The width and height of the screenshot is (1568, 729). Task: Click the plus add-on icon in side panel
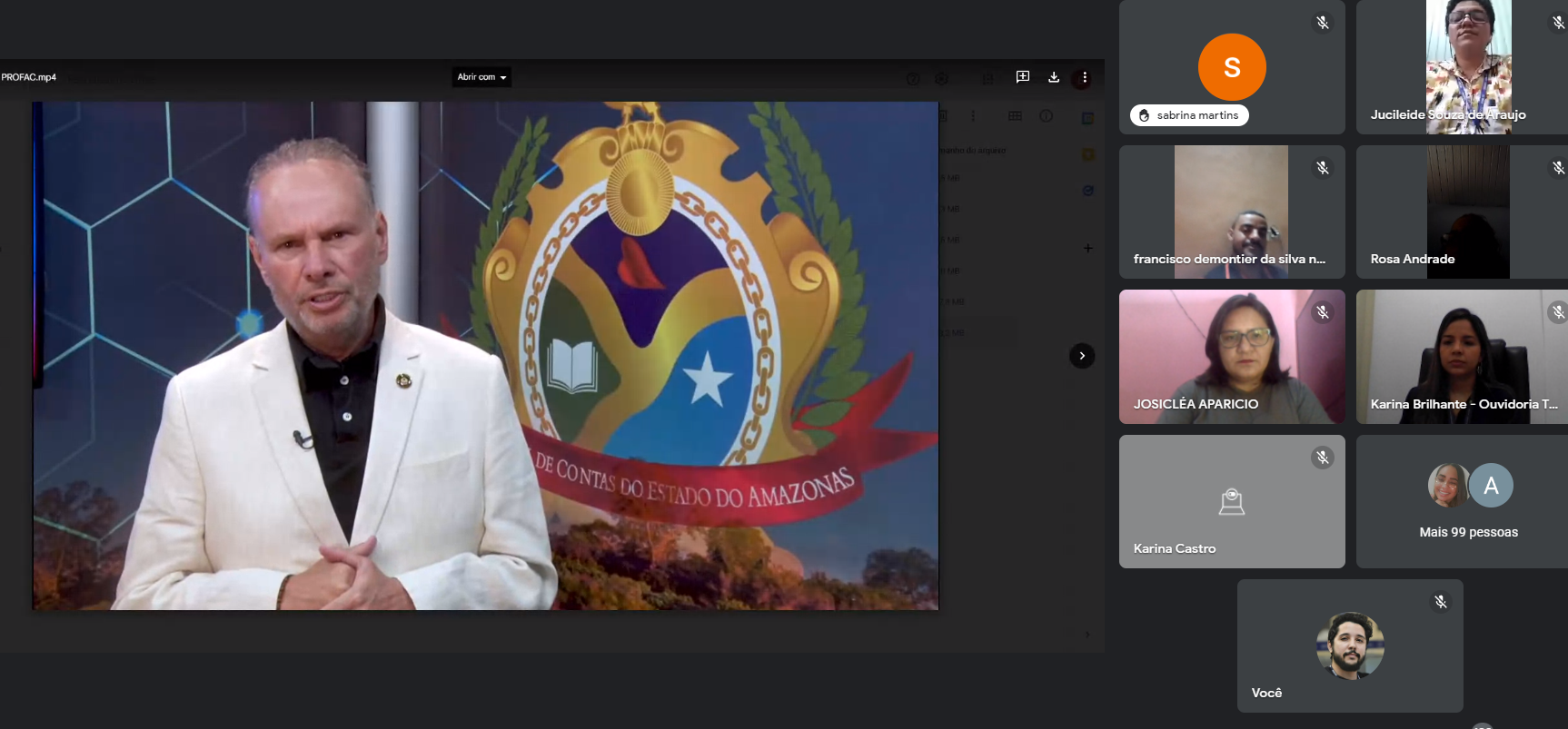coord(1087,248)
